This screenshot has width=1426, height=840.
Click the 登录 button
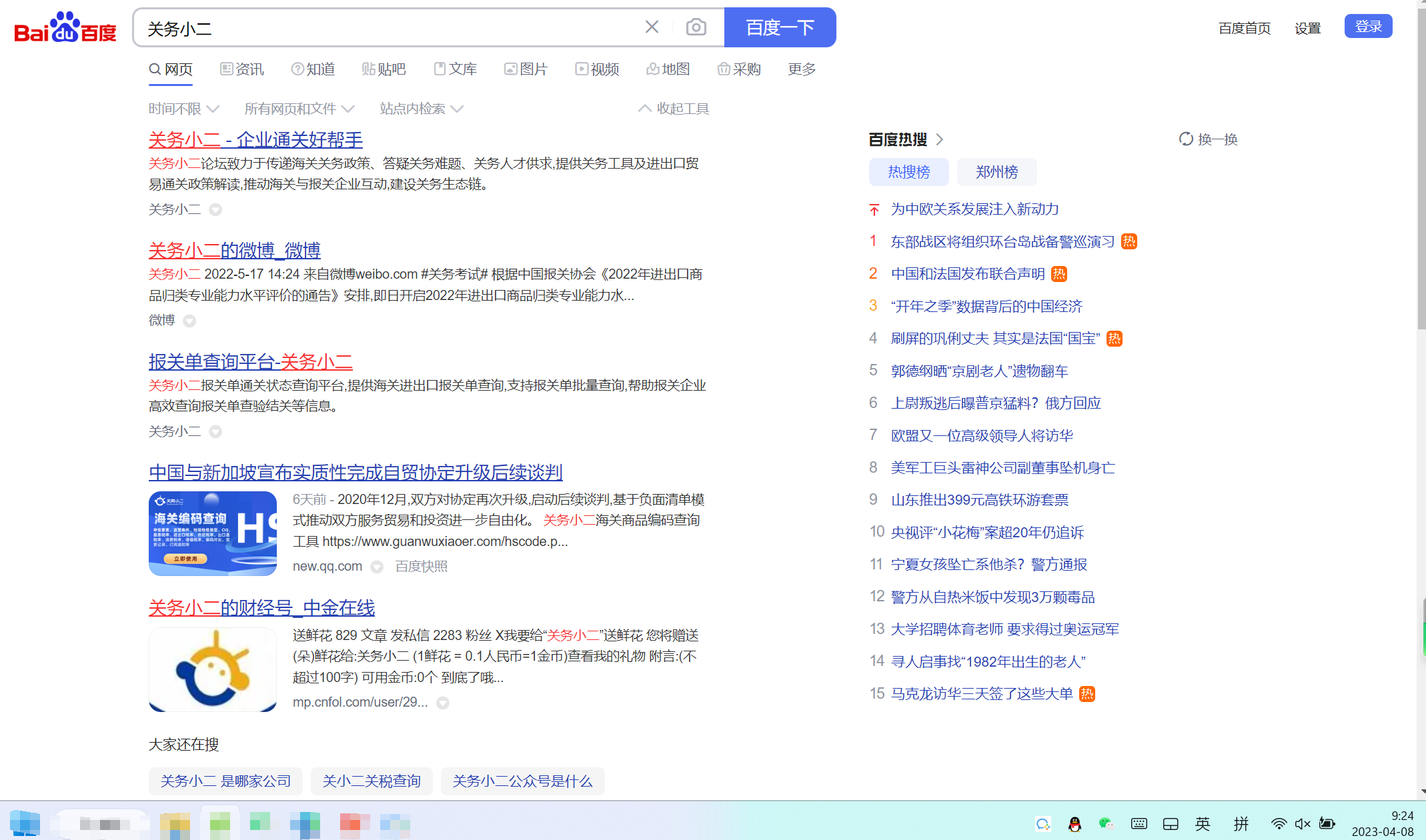[x=1368, y=26]
